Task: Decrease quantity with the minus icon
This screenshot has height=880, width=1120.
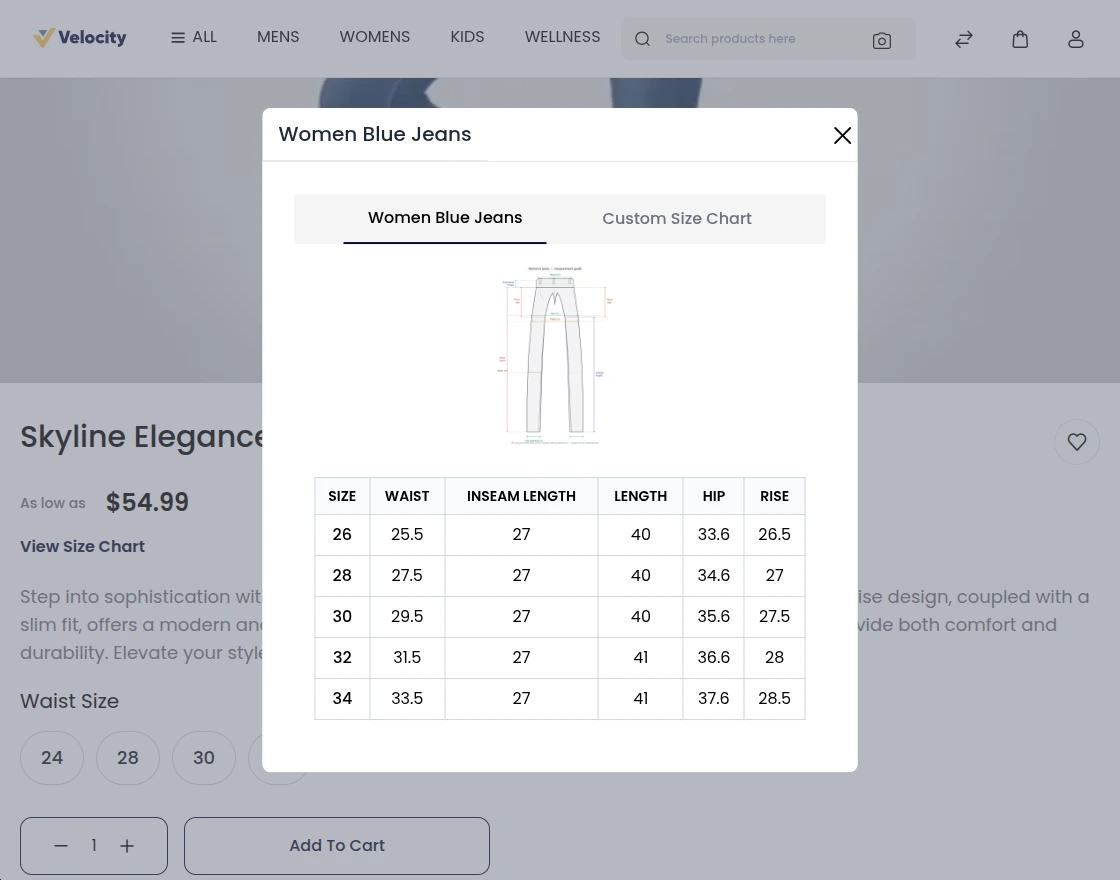Action: [61, 845]
